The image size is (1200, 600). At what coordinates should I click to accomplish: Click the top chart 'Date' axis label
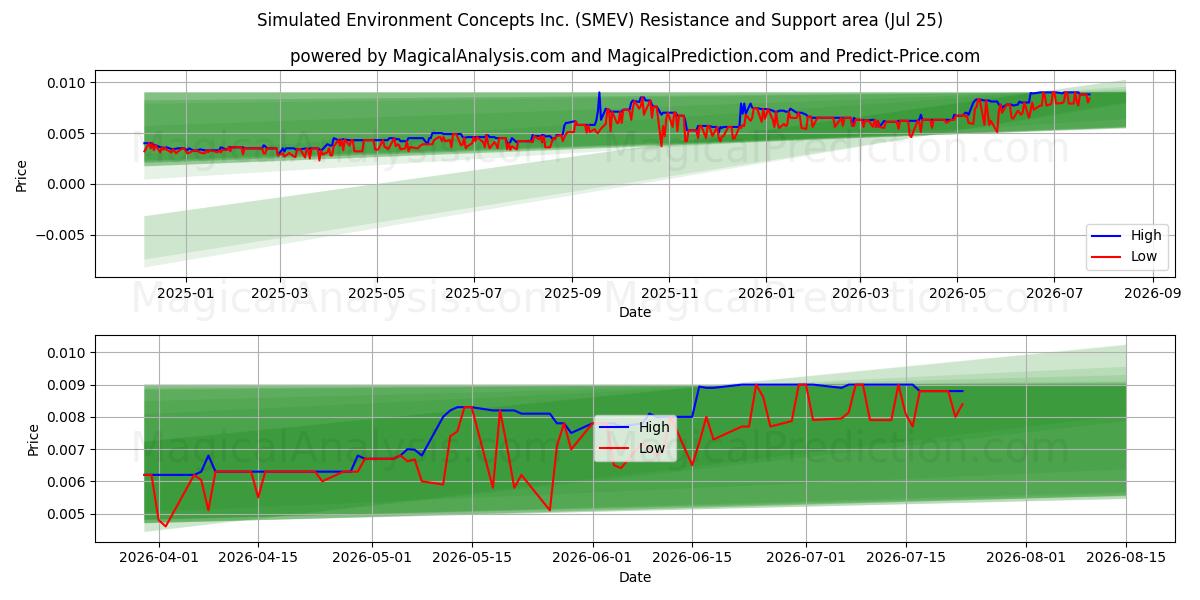pos(635,312)
